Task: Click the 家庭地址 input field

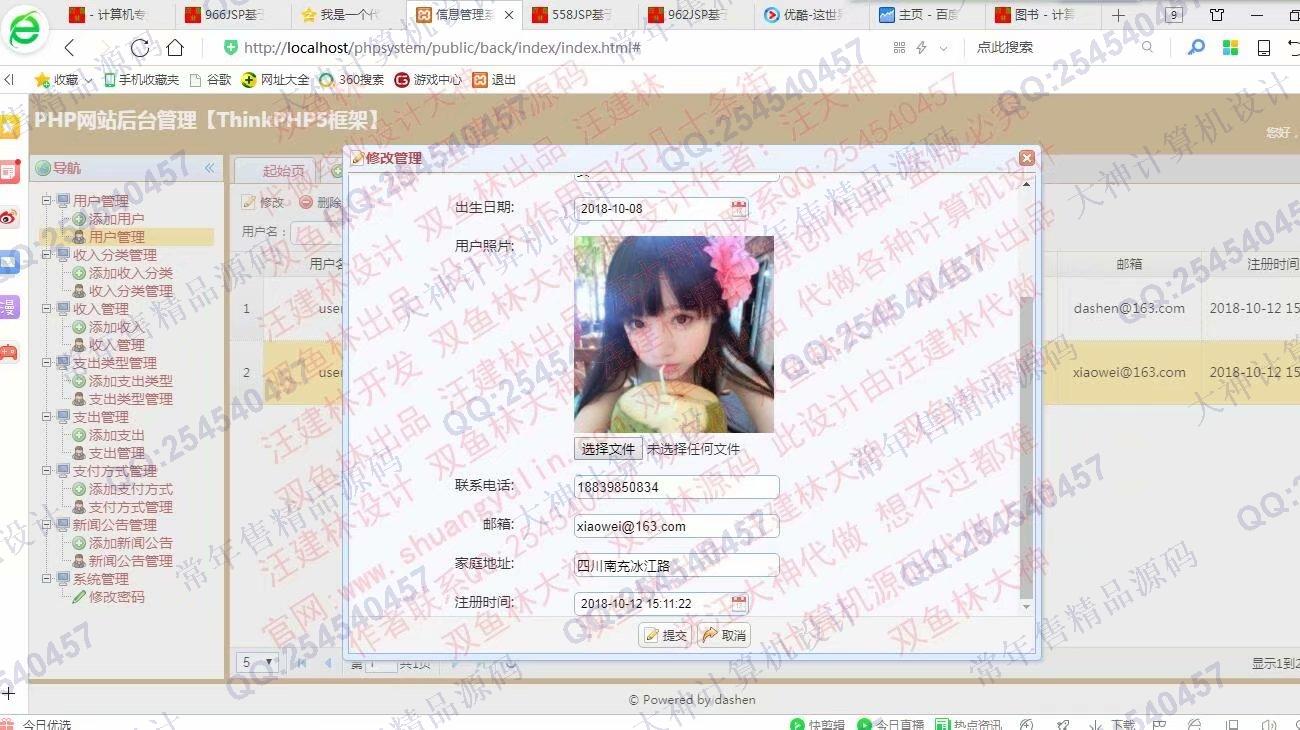Action: pos(677,565)
